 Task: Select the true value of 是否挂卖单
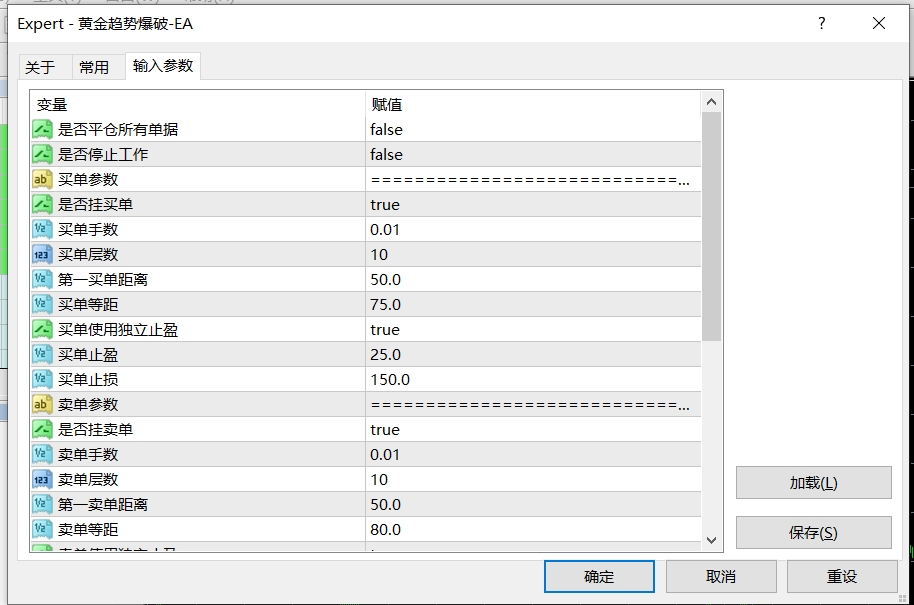coord(385,429)
